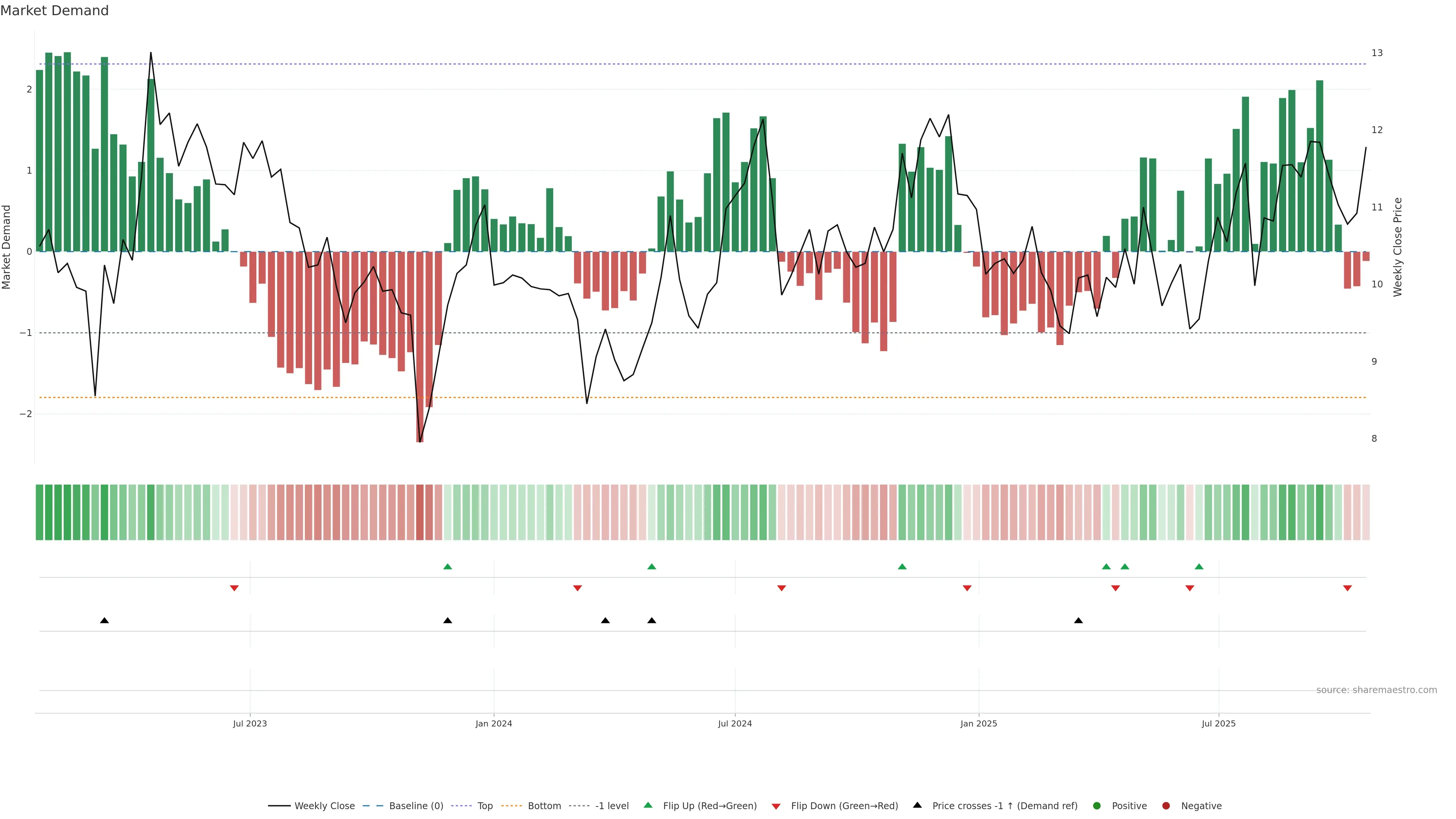
Task: Click the first black triangle marker in marker row
Action: coord(105,621)
